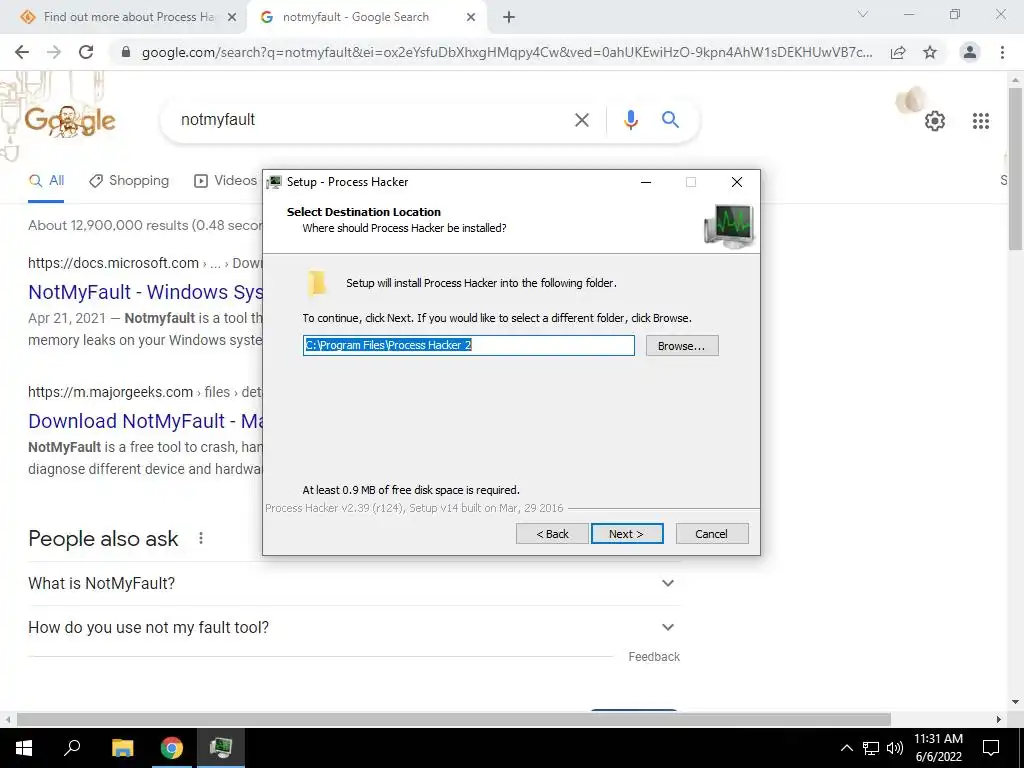Click the https://docs.microsoft.com breadcrumb
1024x768 pixels.
pos(113,263)
